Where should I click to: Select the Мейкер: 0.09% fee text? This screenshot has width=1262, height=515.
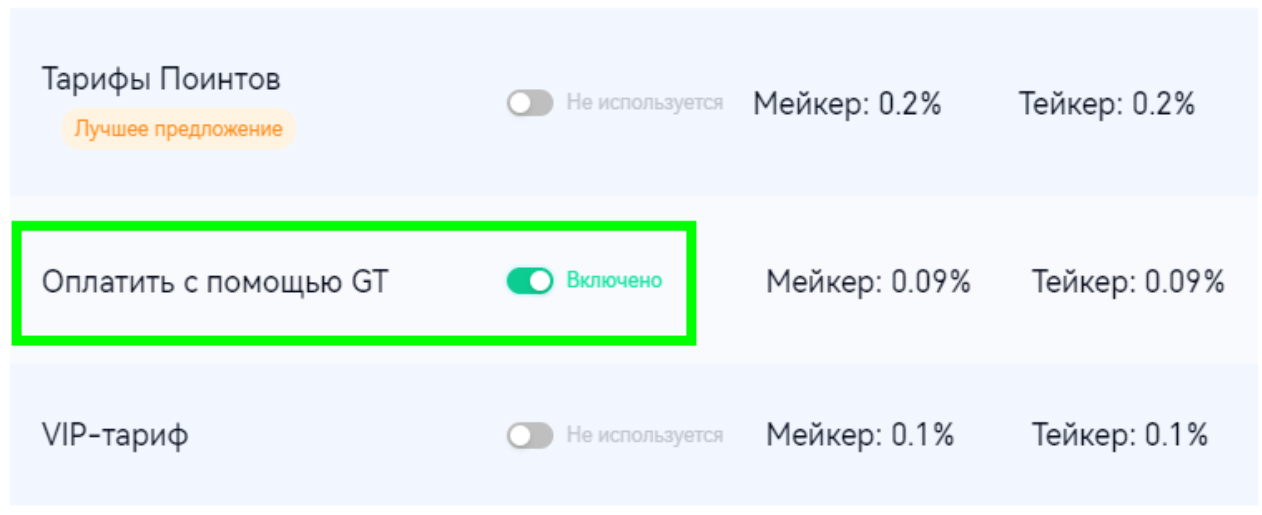(x=868, y=282)
